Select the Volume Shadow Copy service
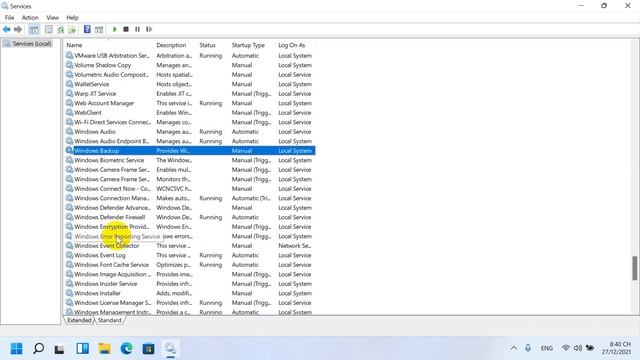The height and width of the screenshot is (360, 640). (x=190, y=65)
